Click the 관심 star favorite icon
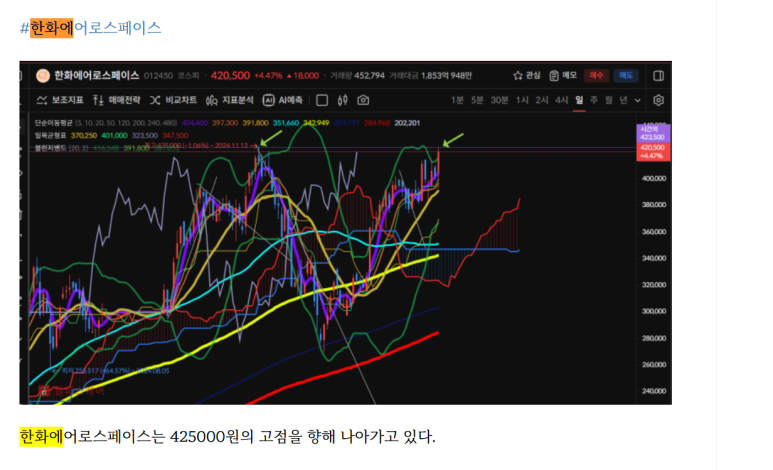 pyautogui.click(x=518, y=75)
